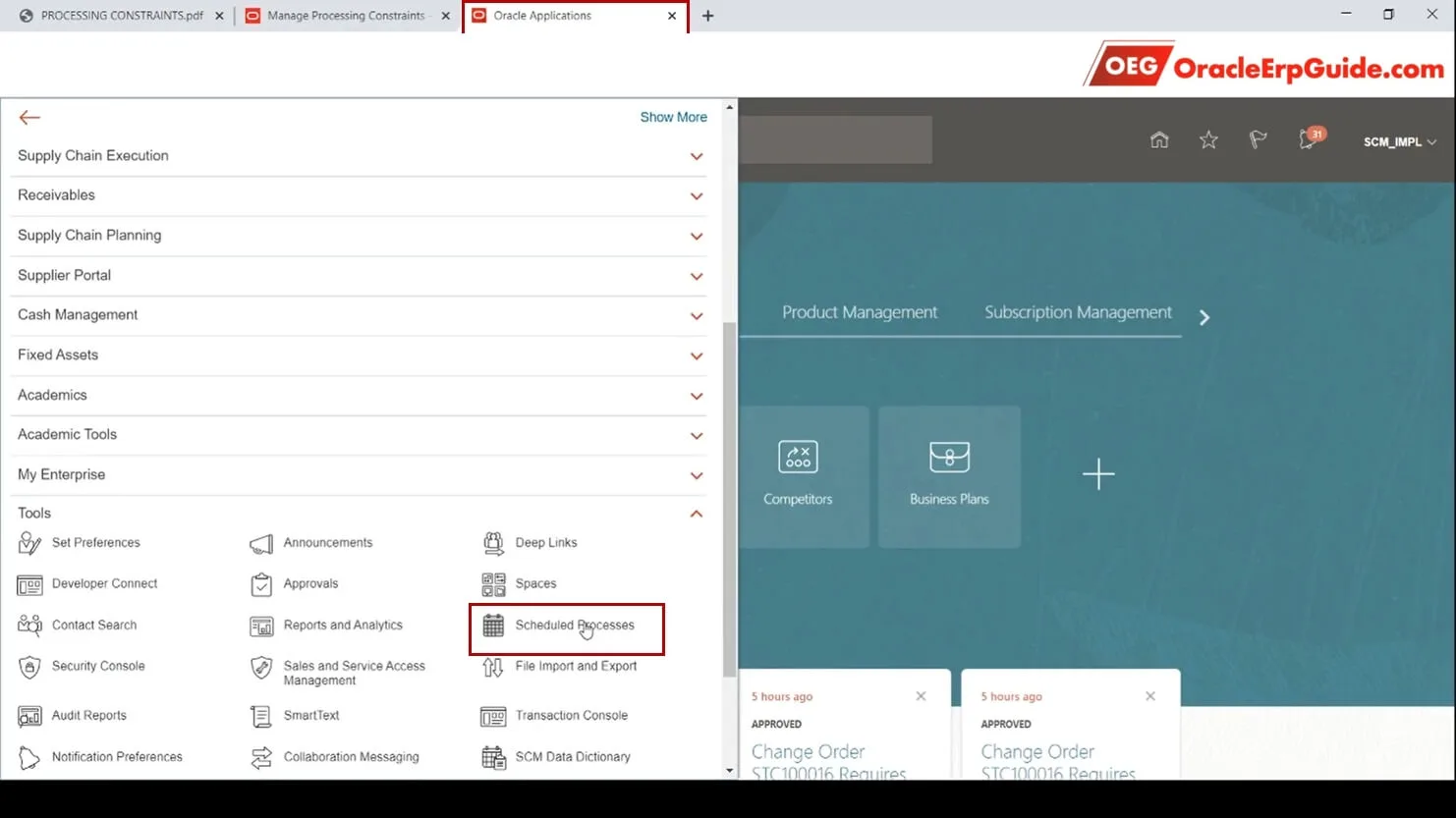Open Spaces icon
Viewport: 1456px width, 818px height.
[493, 584]
